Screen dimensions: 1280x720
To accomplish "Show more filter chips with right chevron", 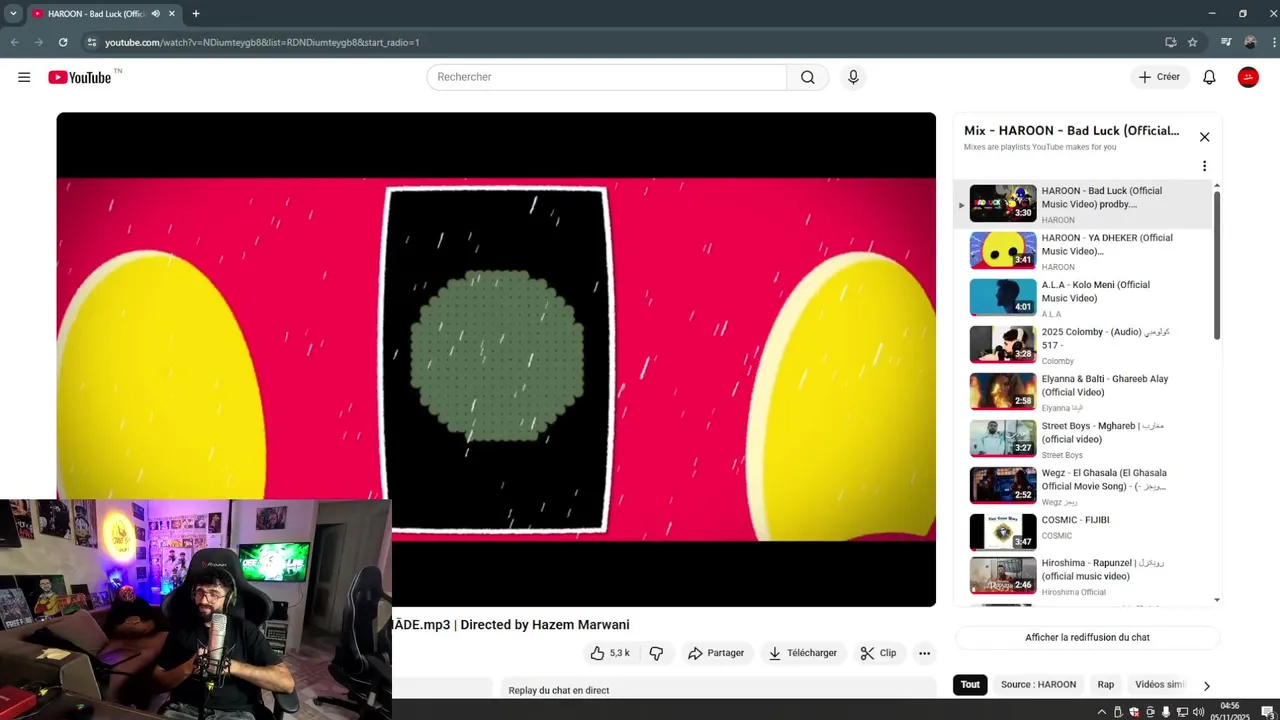I will coord(1206,686).
